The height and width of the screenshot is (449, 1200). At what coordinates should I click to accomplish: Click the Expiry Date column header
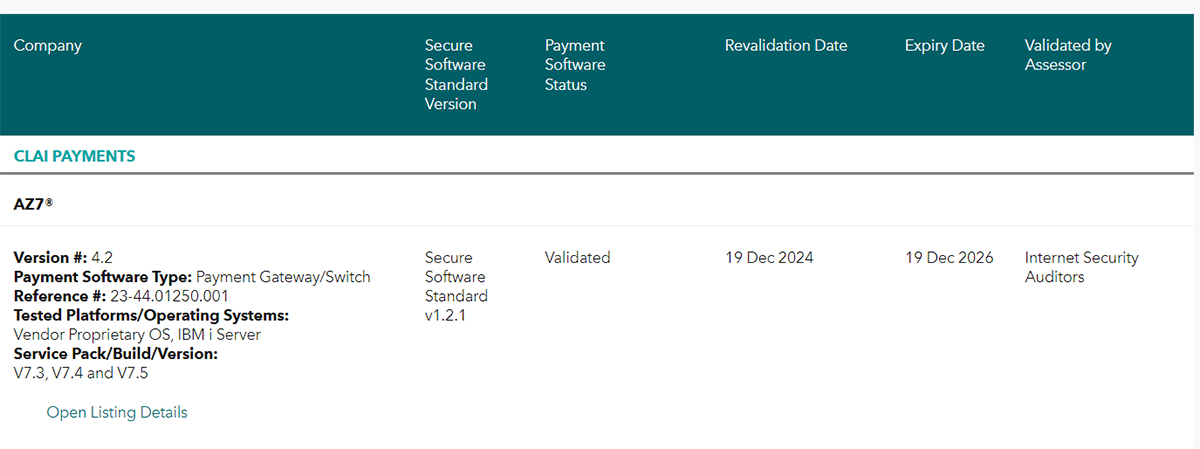pos(945,45)
